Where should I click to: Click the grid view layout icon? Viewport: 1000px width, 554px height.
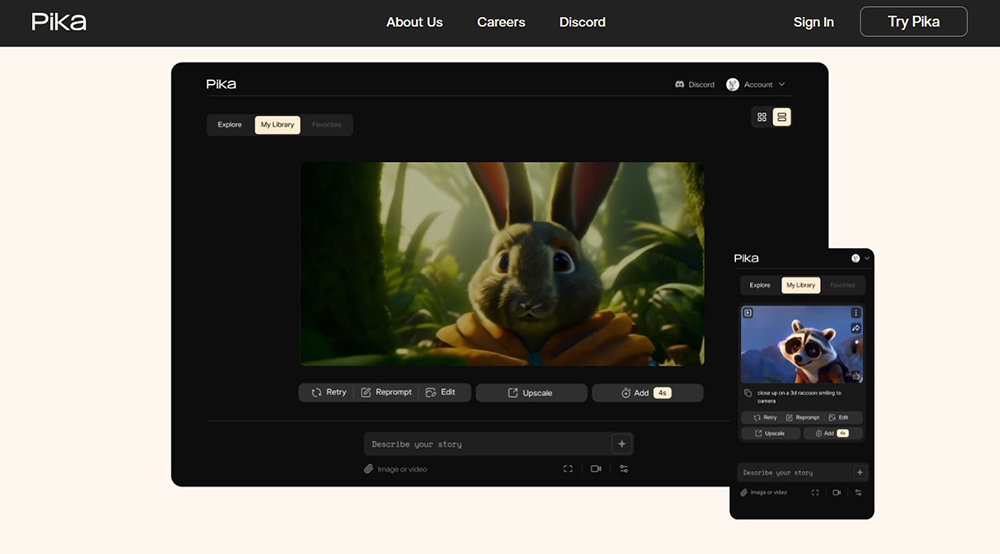coord(762,117)
